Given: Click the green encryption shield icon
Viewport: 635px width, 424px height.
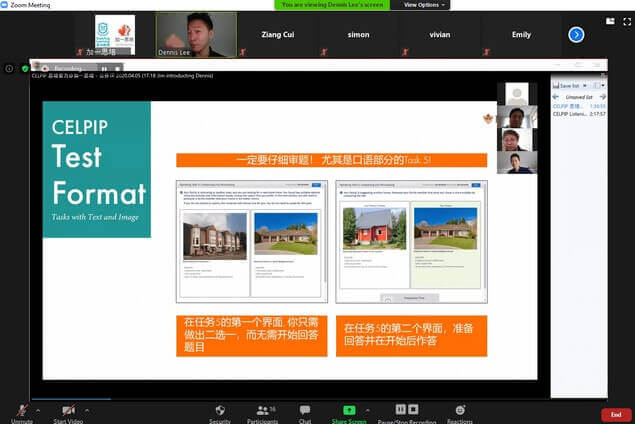Looking at the screenshot, I should pos(26,69).
